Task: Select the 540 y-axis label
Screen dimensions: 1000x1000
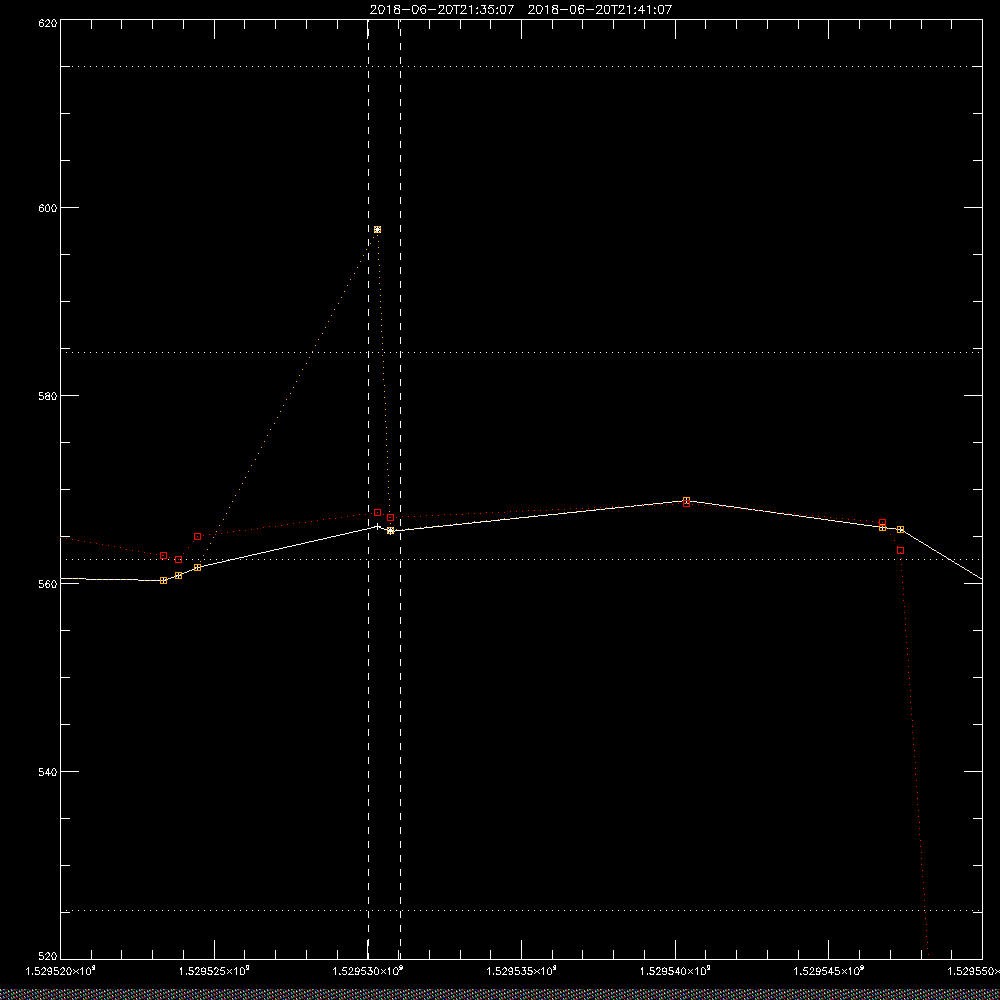Action: pos(49,771)
